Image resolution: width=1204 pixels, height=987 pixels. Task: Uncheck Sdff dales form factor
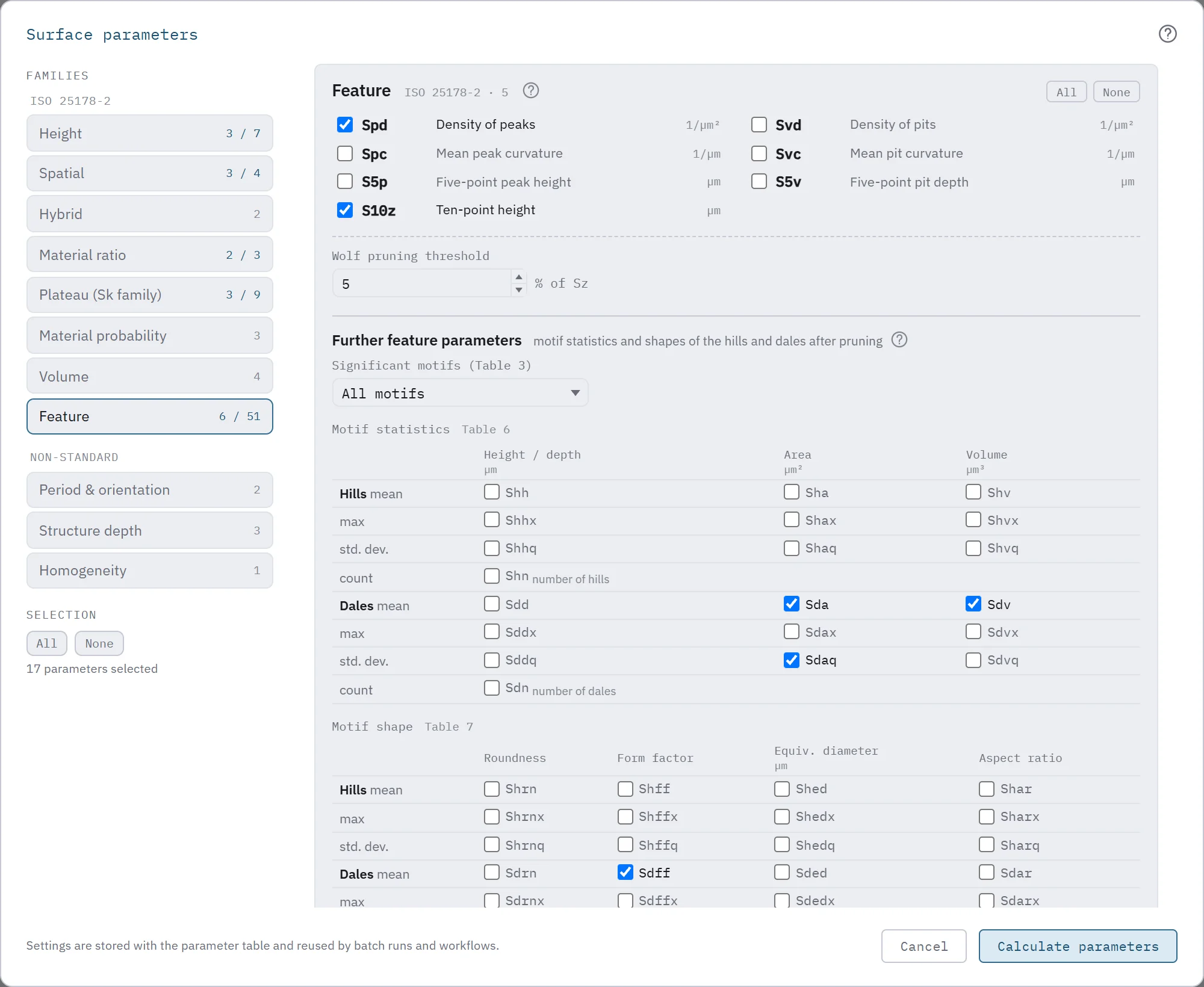[625, 872]
